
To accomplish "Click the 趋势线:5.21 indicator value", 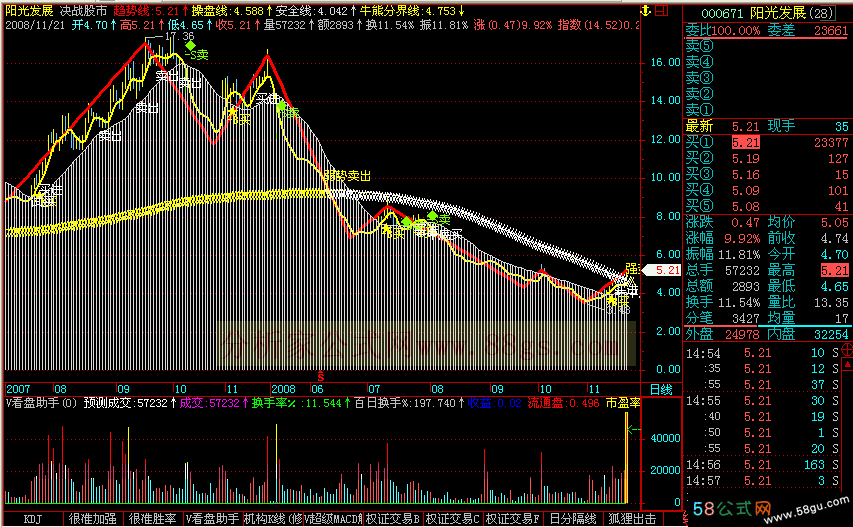I will tap(151, 11).
